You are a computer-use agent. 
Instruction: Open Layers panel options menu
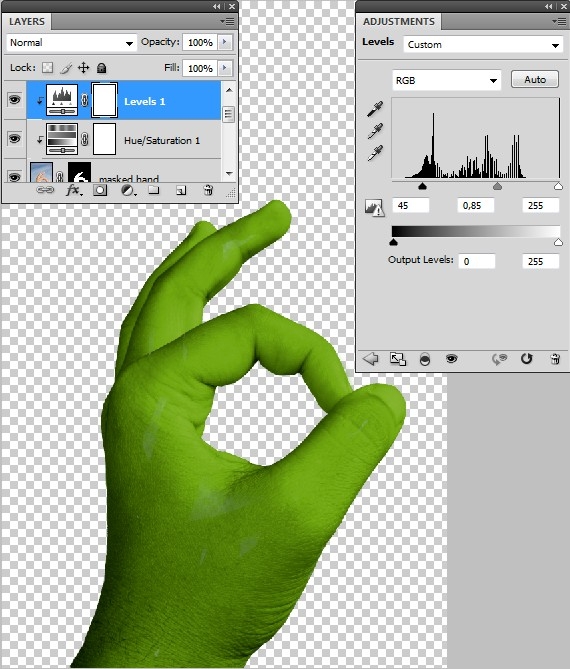click(x=227, y=21)
